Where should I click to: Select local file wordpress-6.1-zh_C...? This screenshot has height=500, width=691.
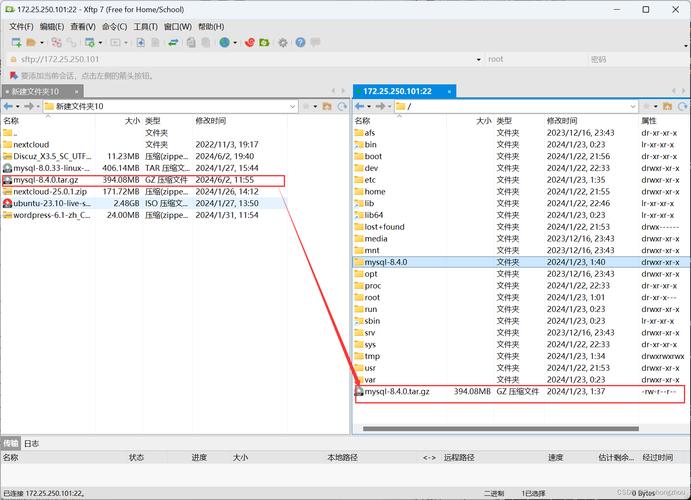(143, 215)
